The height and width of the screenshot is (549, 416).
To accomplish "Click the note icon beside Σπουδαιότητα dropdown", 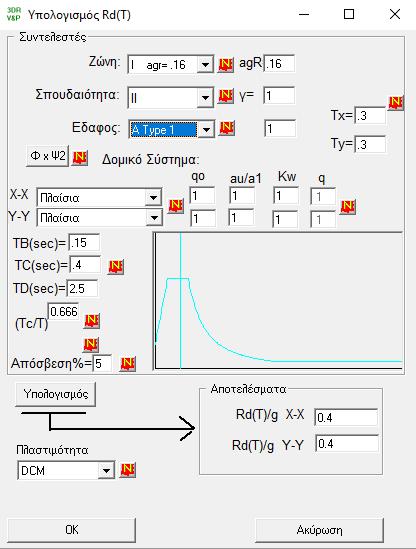I will (x=226, y=96).
